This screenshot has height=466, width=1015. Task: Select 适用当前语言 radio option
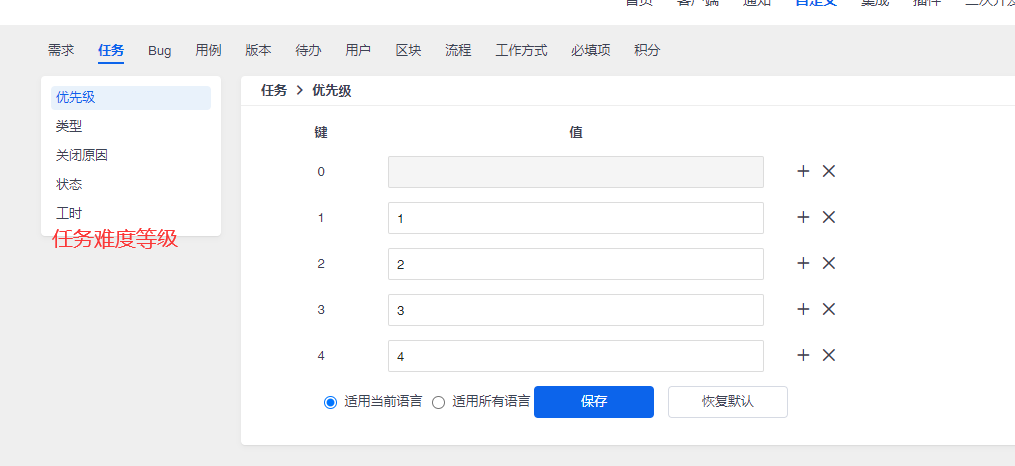point(331,402)
